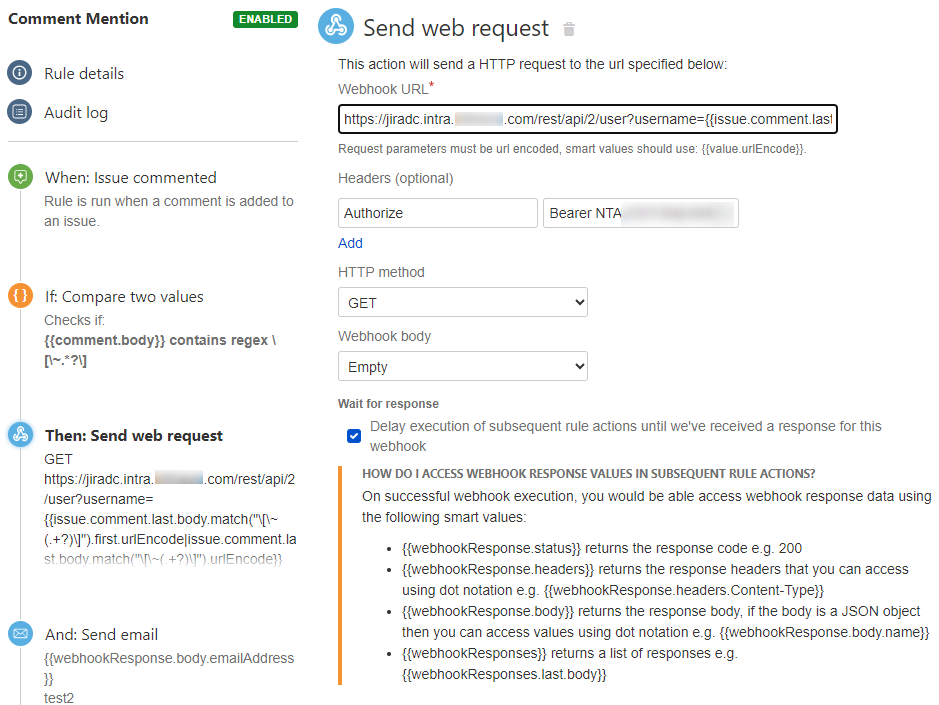Edit the Bearer token header value field
The width and height of the screenshot is (939, 705).
coord(641,213)
